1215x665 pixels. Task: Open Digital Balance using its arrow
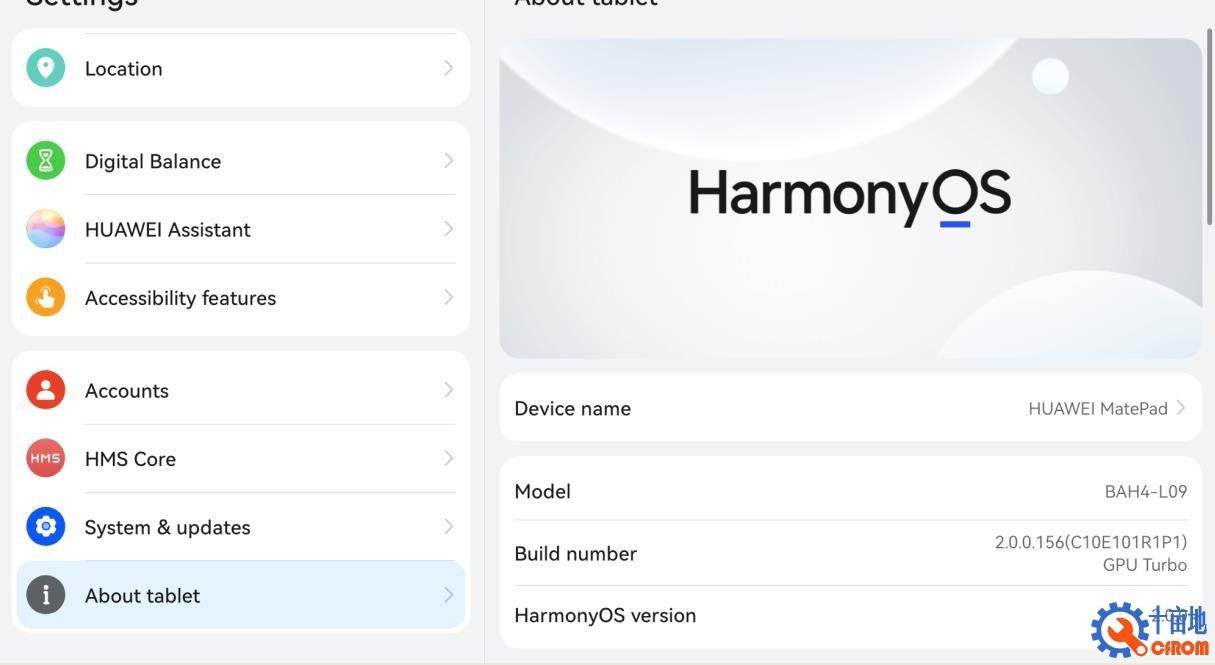tap(448, 161)
